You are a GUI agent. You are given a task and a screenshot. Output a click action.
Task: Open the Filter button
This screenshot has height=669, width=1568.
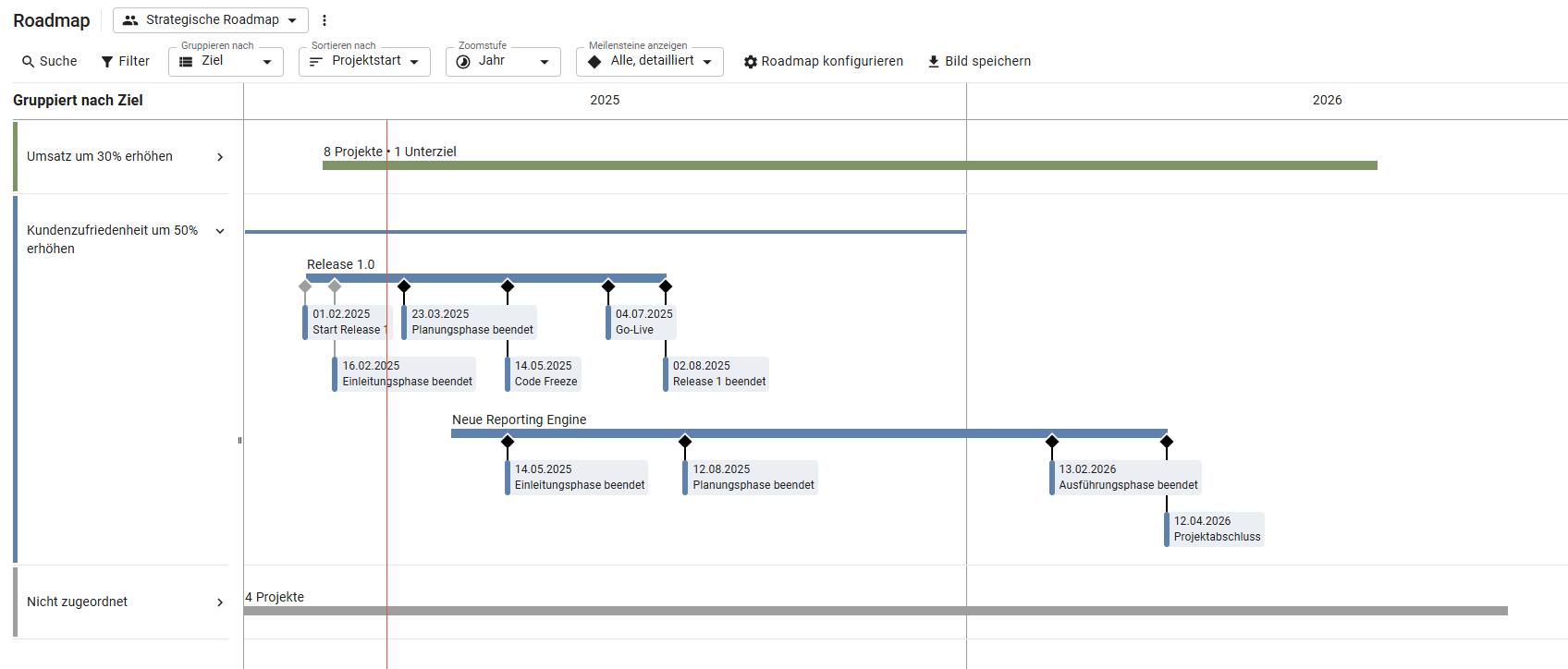(x=126, y=61)
